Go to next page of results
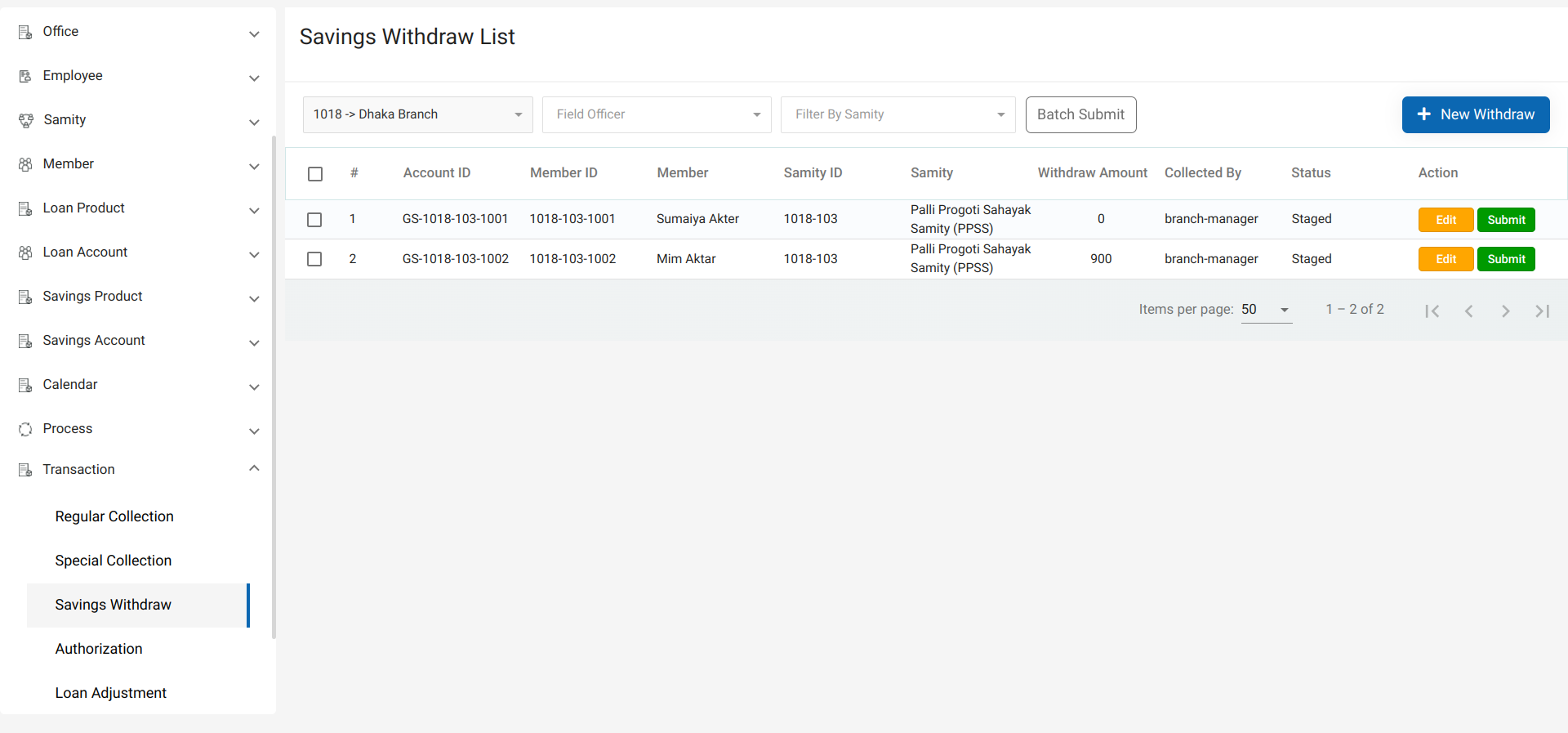The height and width of the screenshot is (733, 1568). coord(1505,311)
